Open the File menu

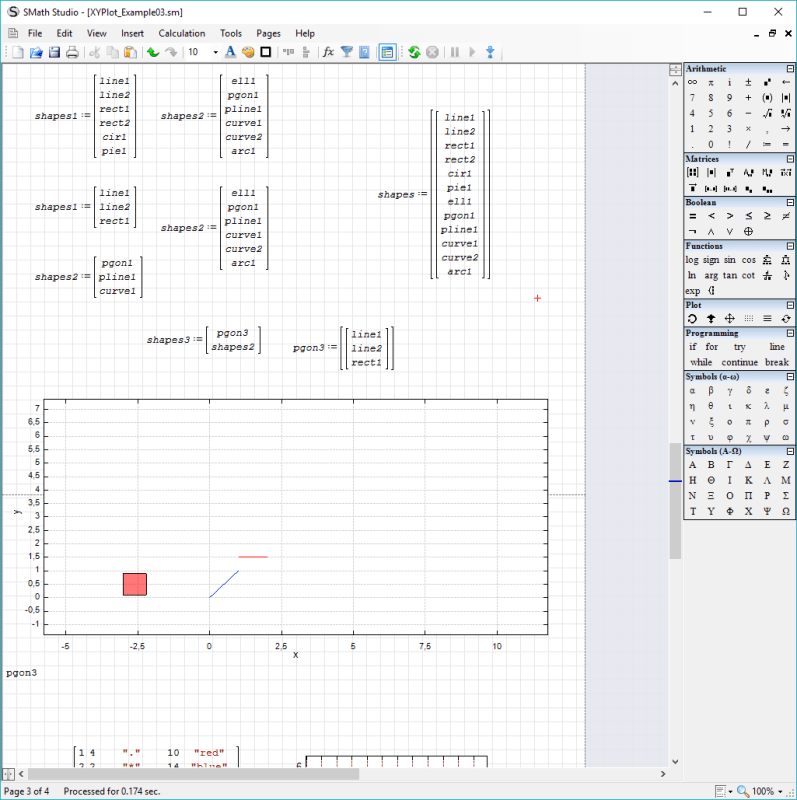tap(35, 34)
